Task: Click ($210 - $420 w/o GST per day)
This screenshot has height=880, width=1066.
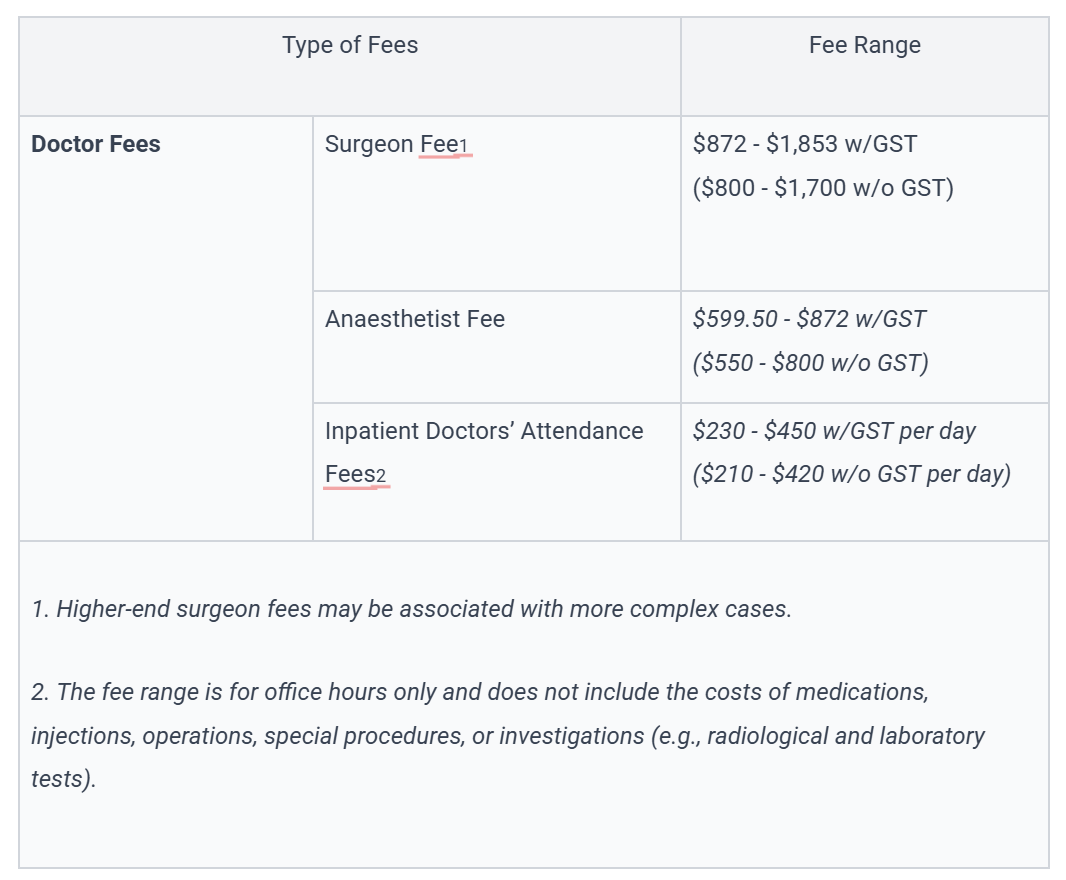Action: [852, 474]
